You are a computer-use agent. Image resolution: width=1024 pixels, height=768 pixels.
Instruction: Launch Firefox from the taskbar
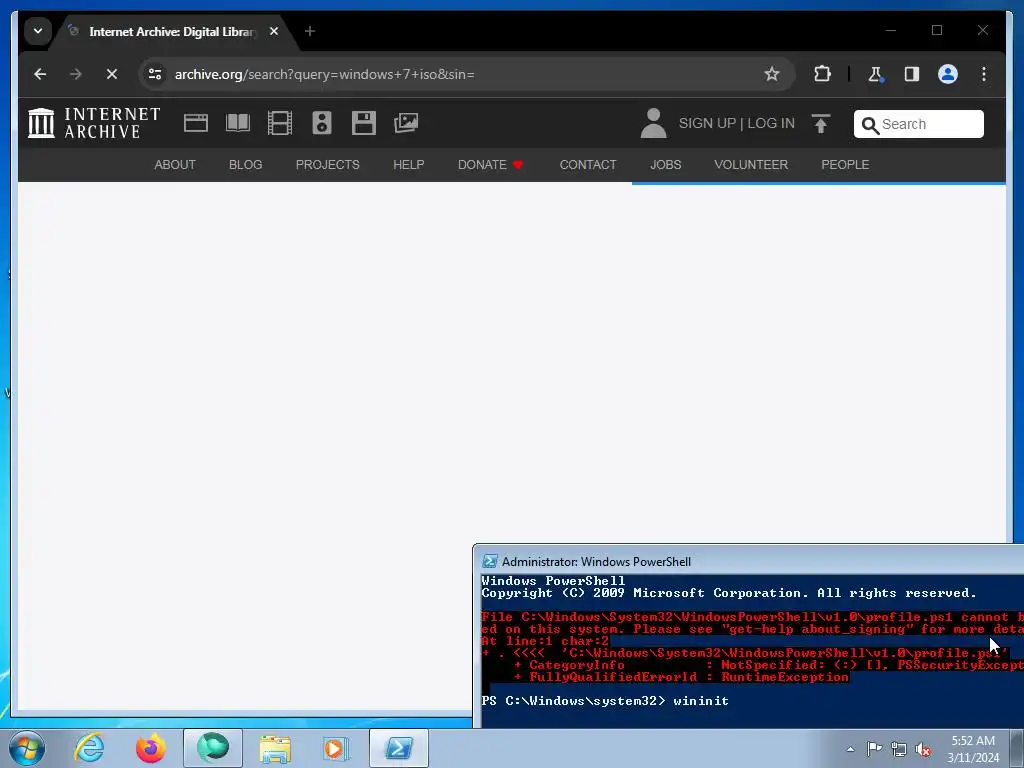coord(151,748)
